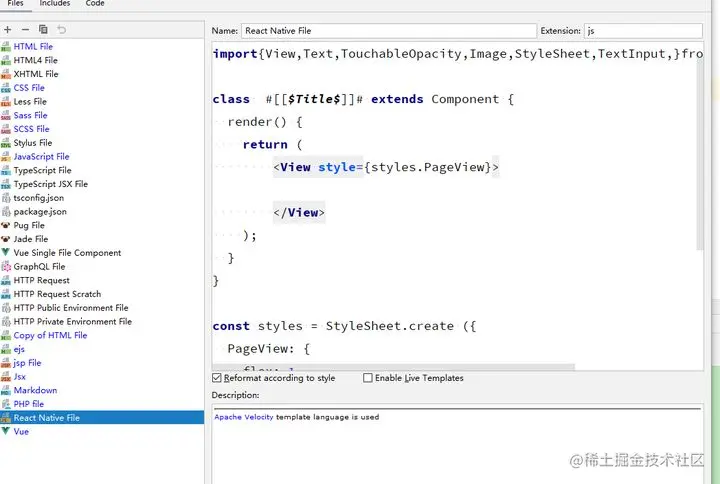Select HTTP Private Environment File template

point(73,321)
